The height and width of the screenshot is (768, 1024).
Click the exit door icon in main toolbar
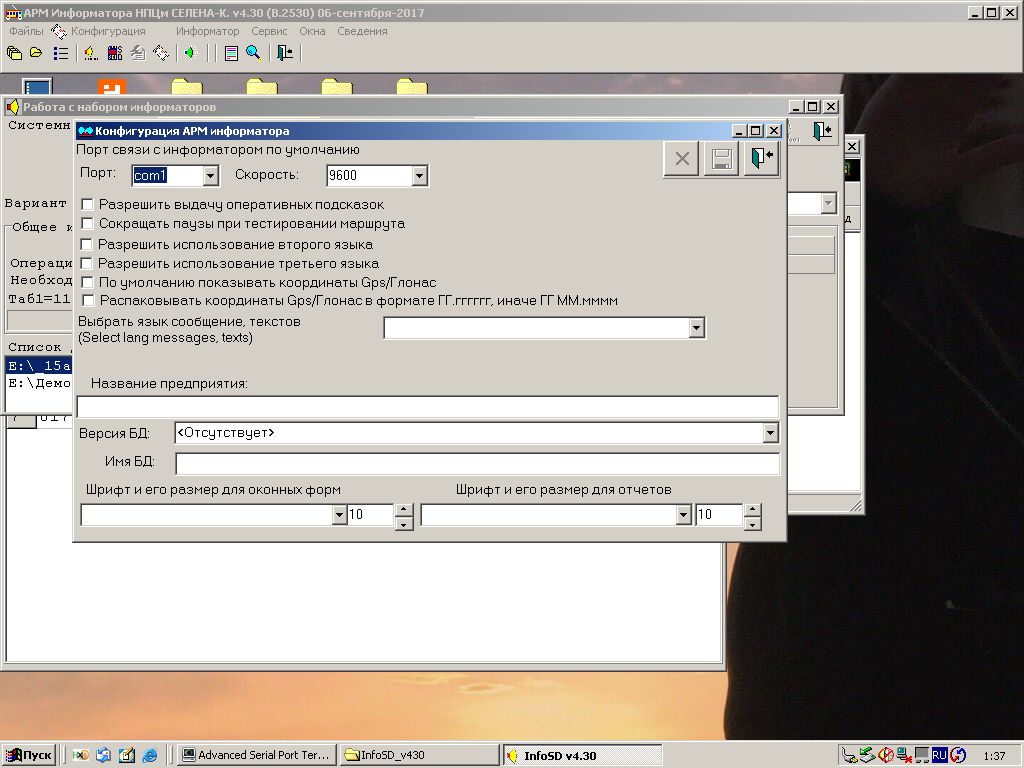coord(285,53)
